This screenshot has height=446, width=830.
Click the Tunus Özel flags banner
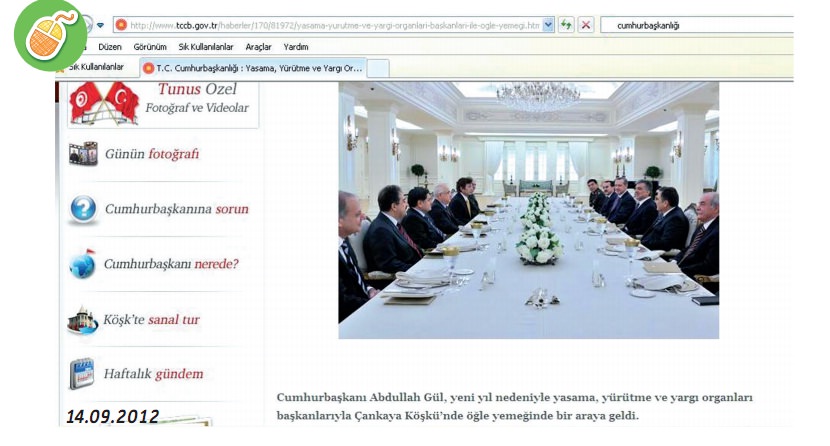163,104
